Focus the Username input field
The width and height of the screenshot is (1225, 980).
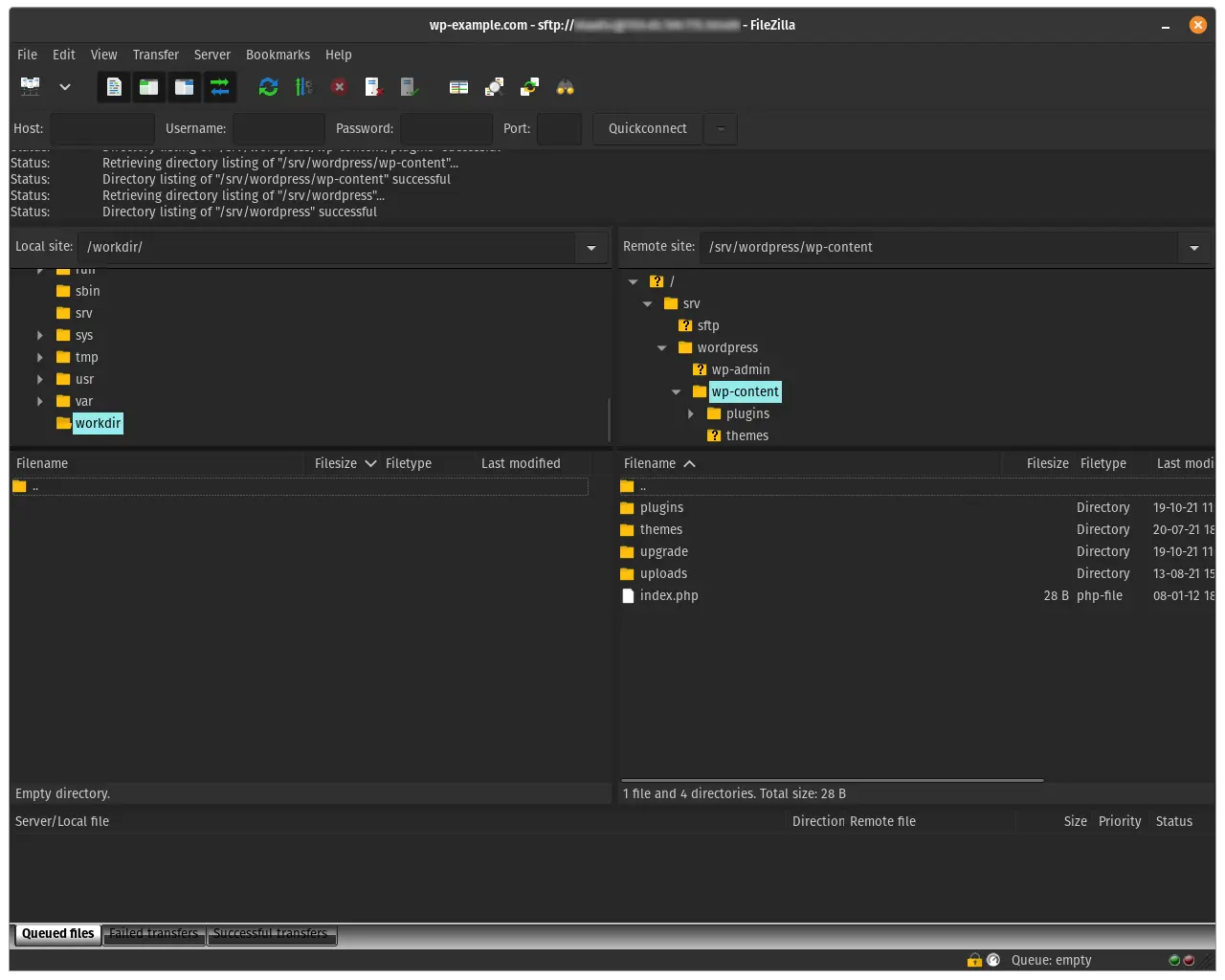coord(278,128)
